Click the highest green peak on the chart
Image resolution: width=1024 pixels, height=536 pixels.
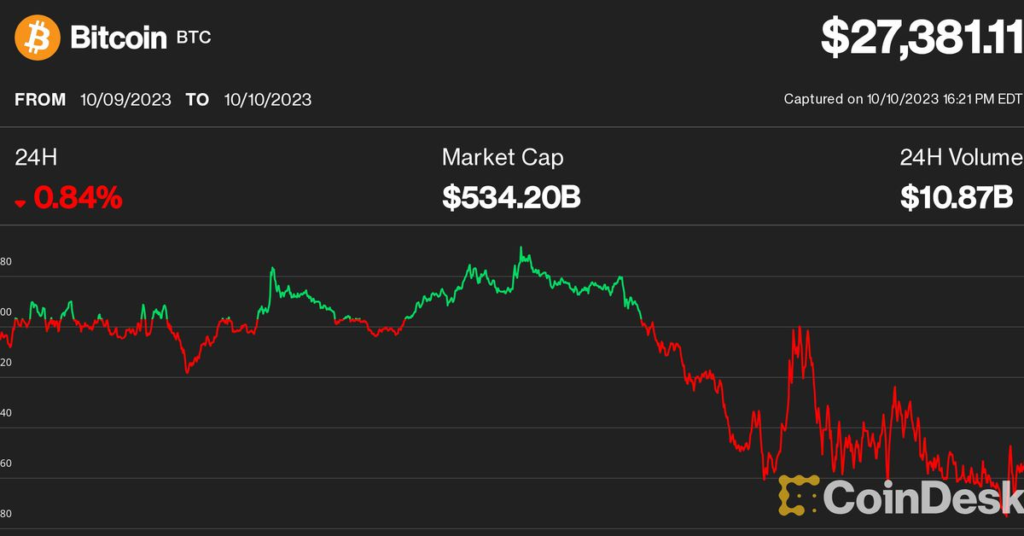(x=521, y=248)
